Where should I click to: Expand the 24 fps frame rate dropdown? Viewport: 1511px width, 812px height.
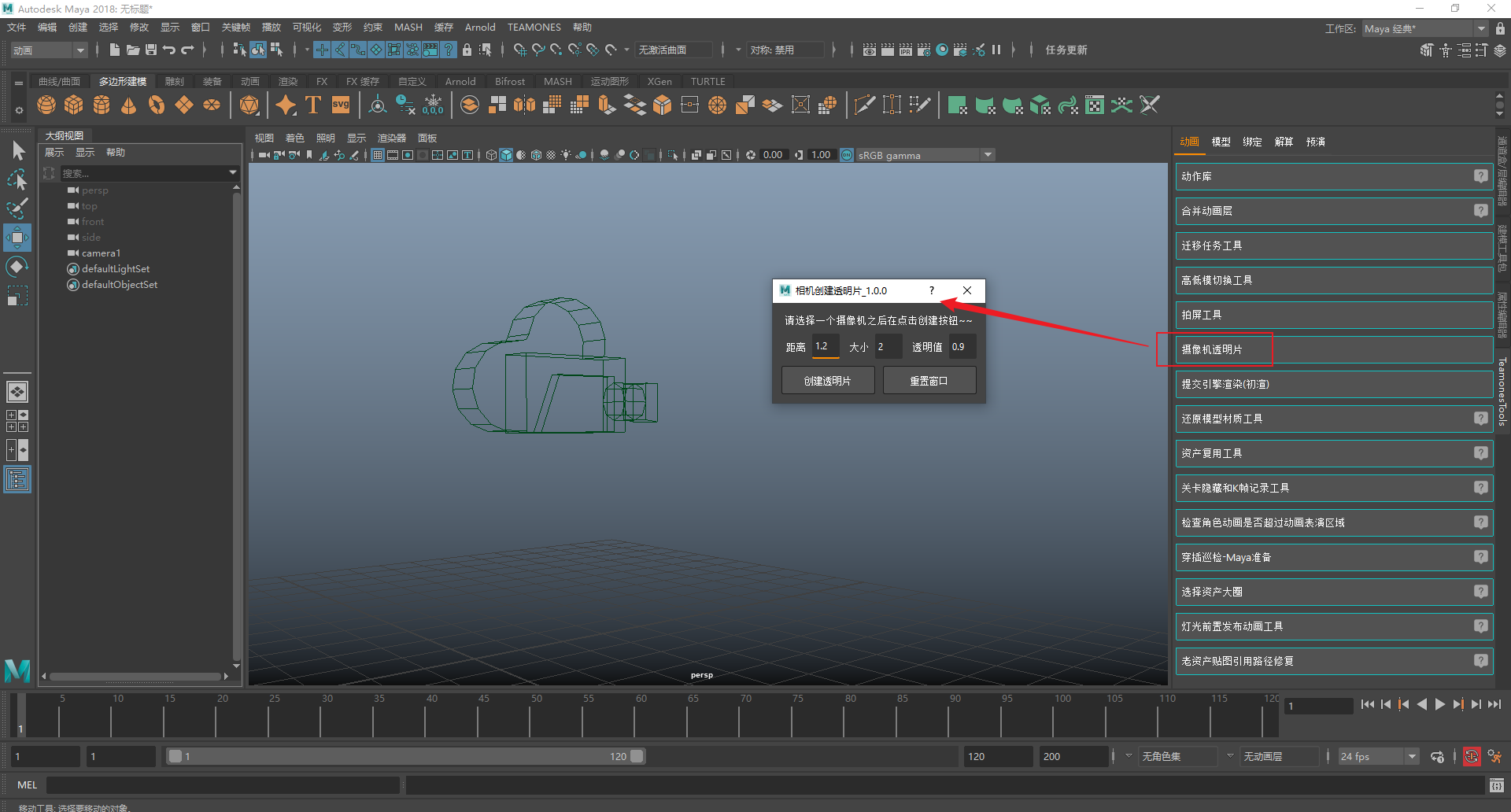1412,757
